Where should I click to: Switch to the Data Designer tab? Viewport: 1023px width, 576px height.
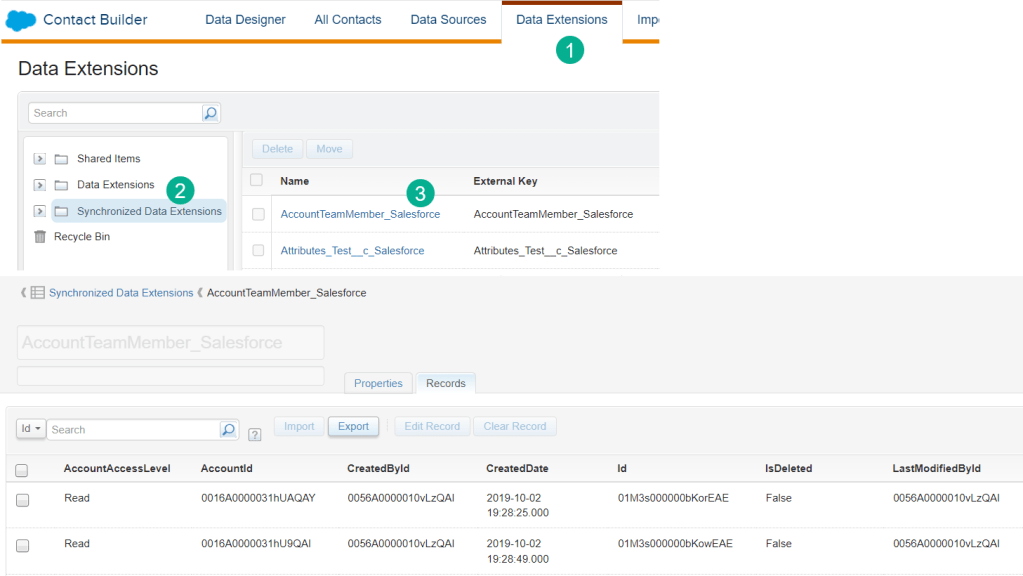245,20
